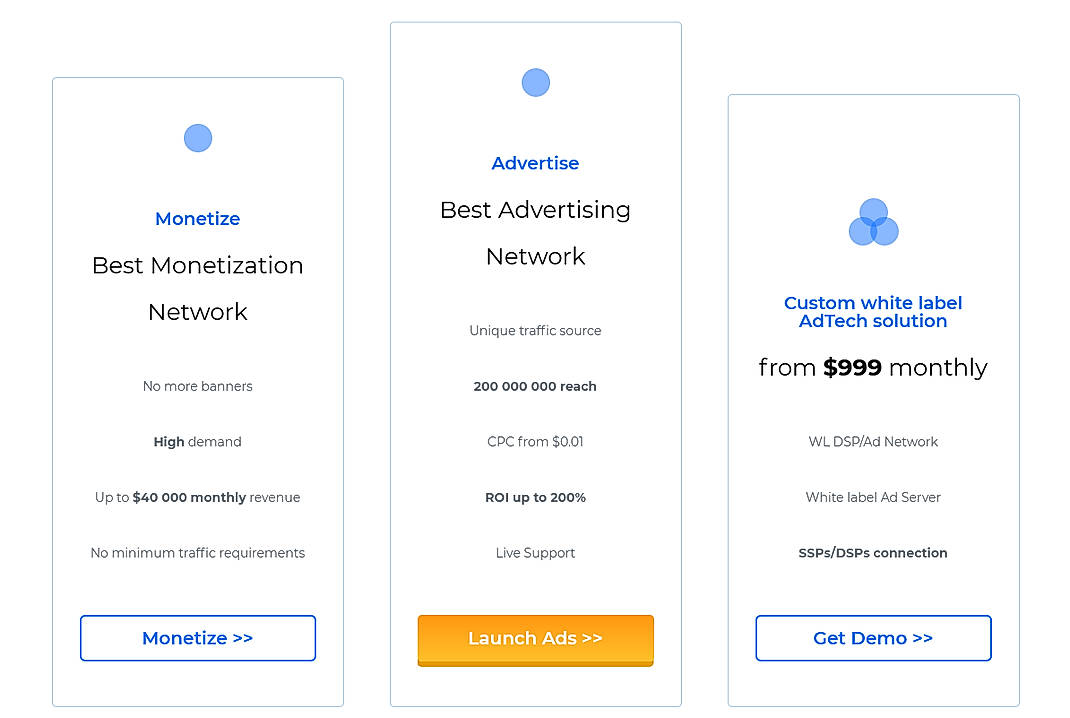Select the Best Monetization Network title
This screenshot has height=718, width=1070.
click(x=197, y=288)
